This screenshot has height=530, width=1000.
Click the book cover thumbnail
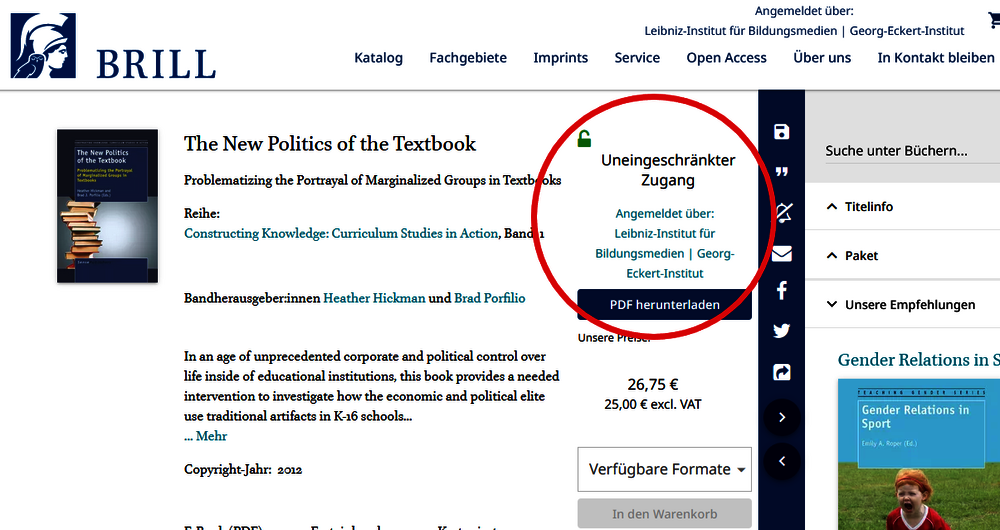pos(107,206)
